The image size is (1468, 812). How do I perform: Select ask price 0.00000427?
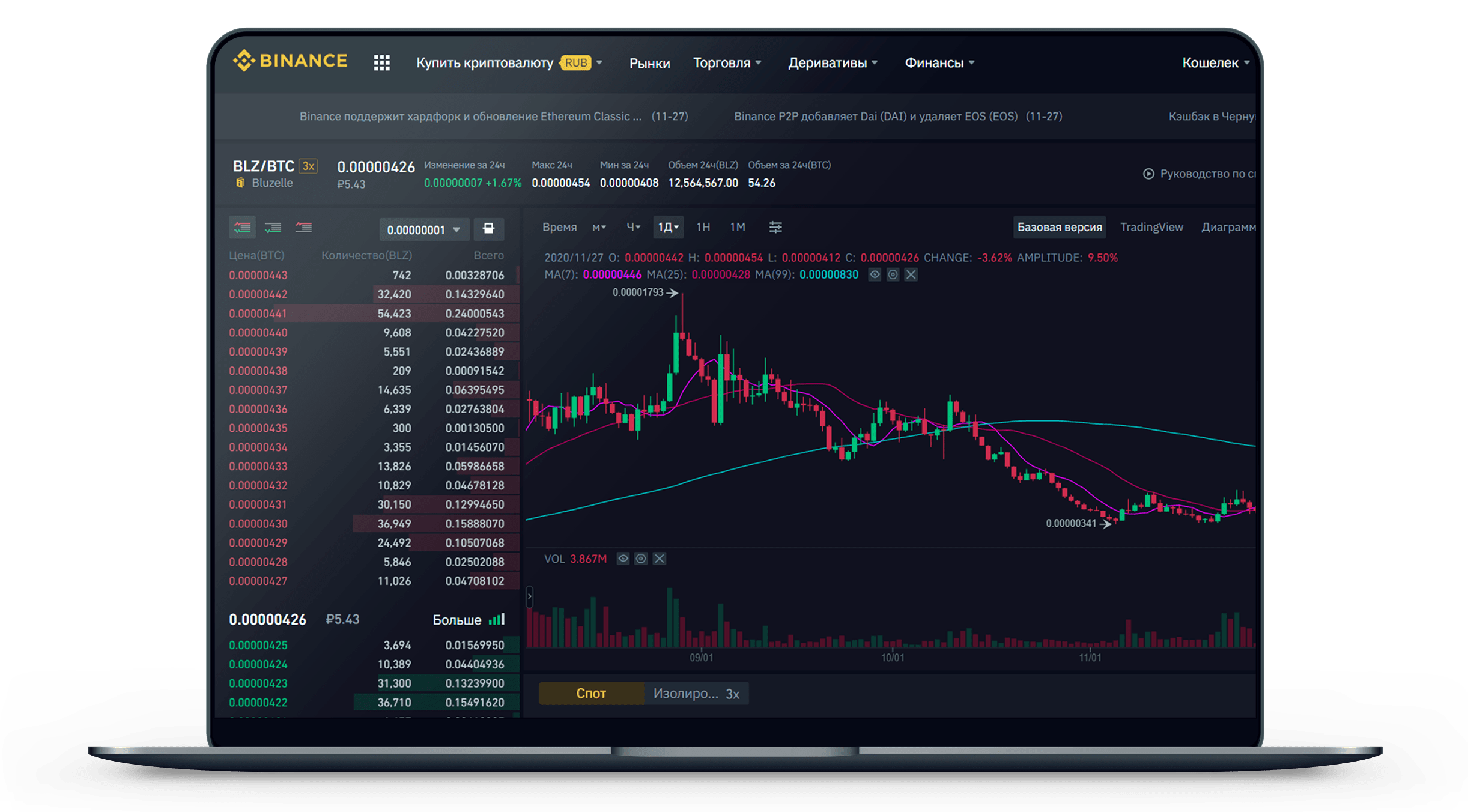pyautogui.click(x=258, y=581)
